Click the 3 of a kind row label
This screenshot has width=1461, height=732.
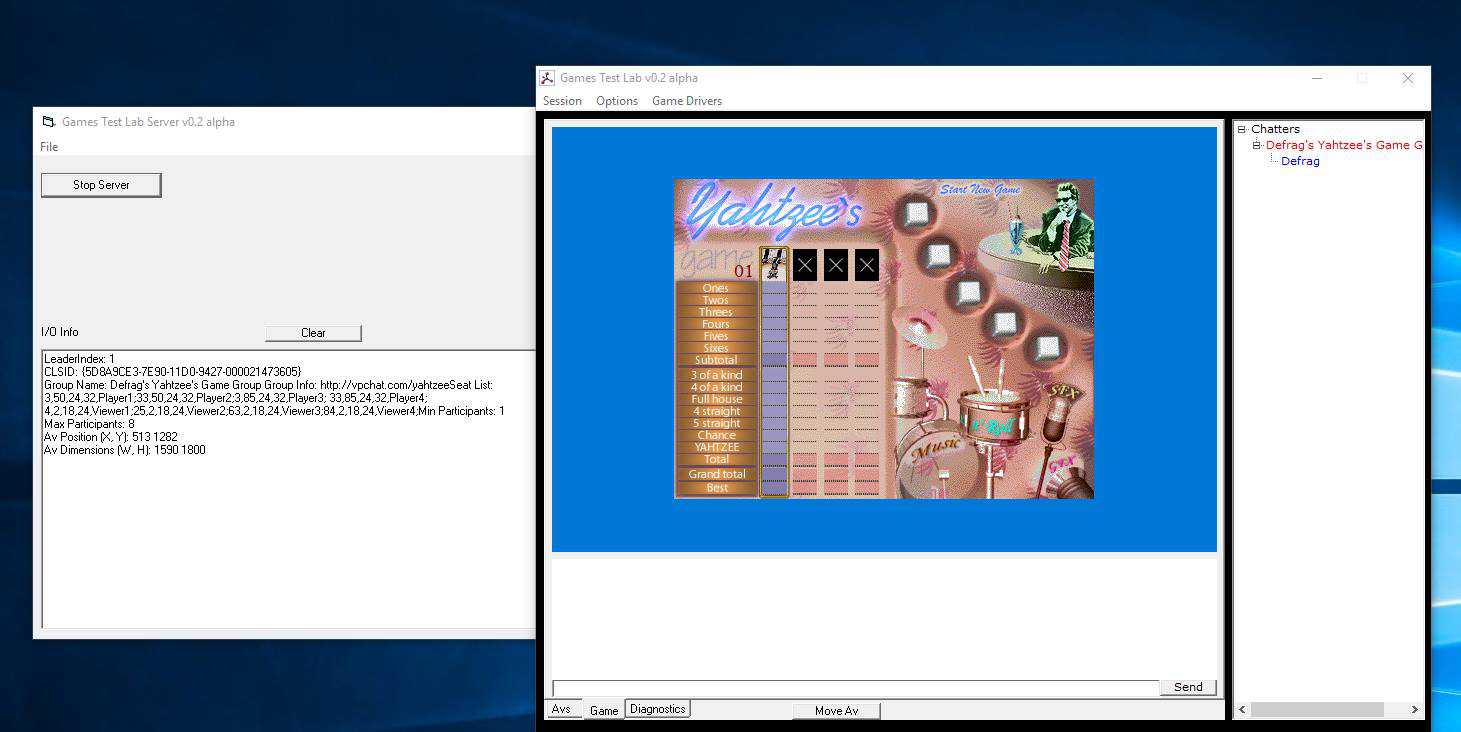716,375
